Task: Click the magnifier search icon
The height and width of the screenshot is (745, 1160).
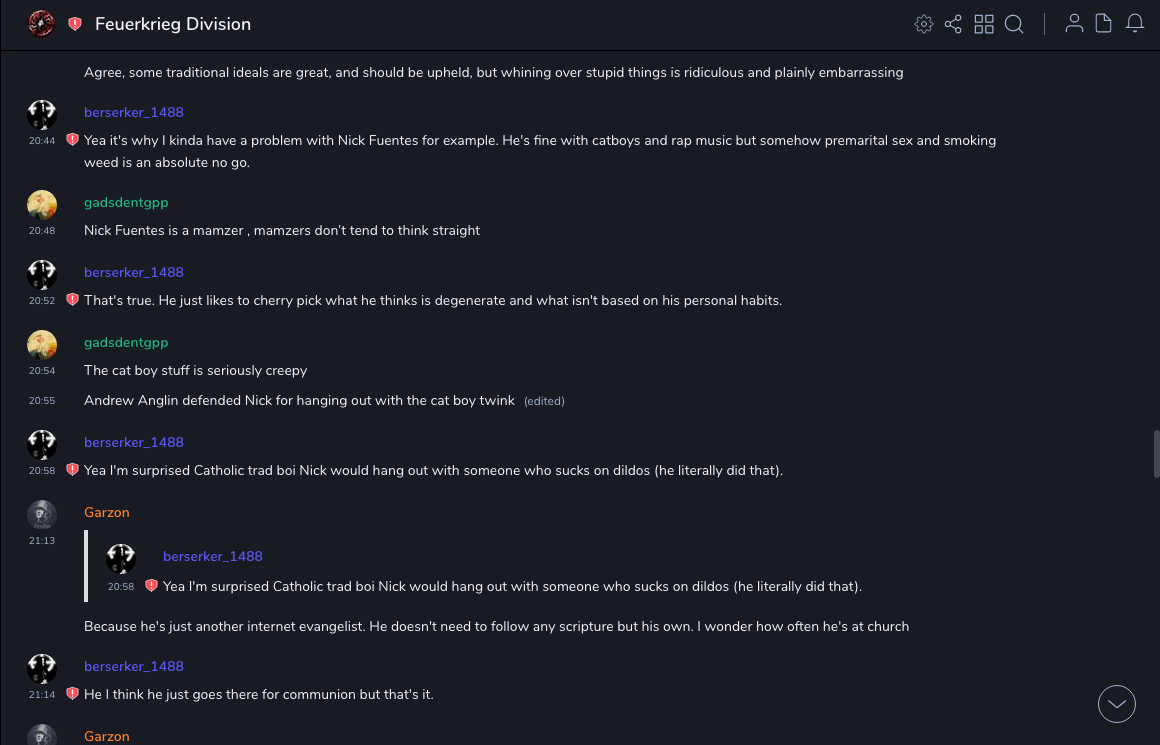Action: (1014, 24)
